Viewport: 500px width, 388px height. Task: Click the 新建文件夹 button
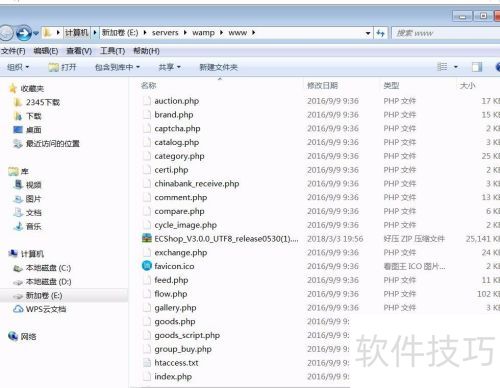click(x=218, y=67)
